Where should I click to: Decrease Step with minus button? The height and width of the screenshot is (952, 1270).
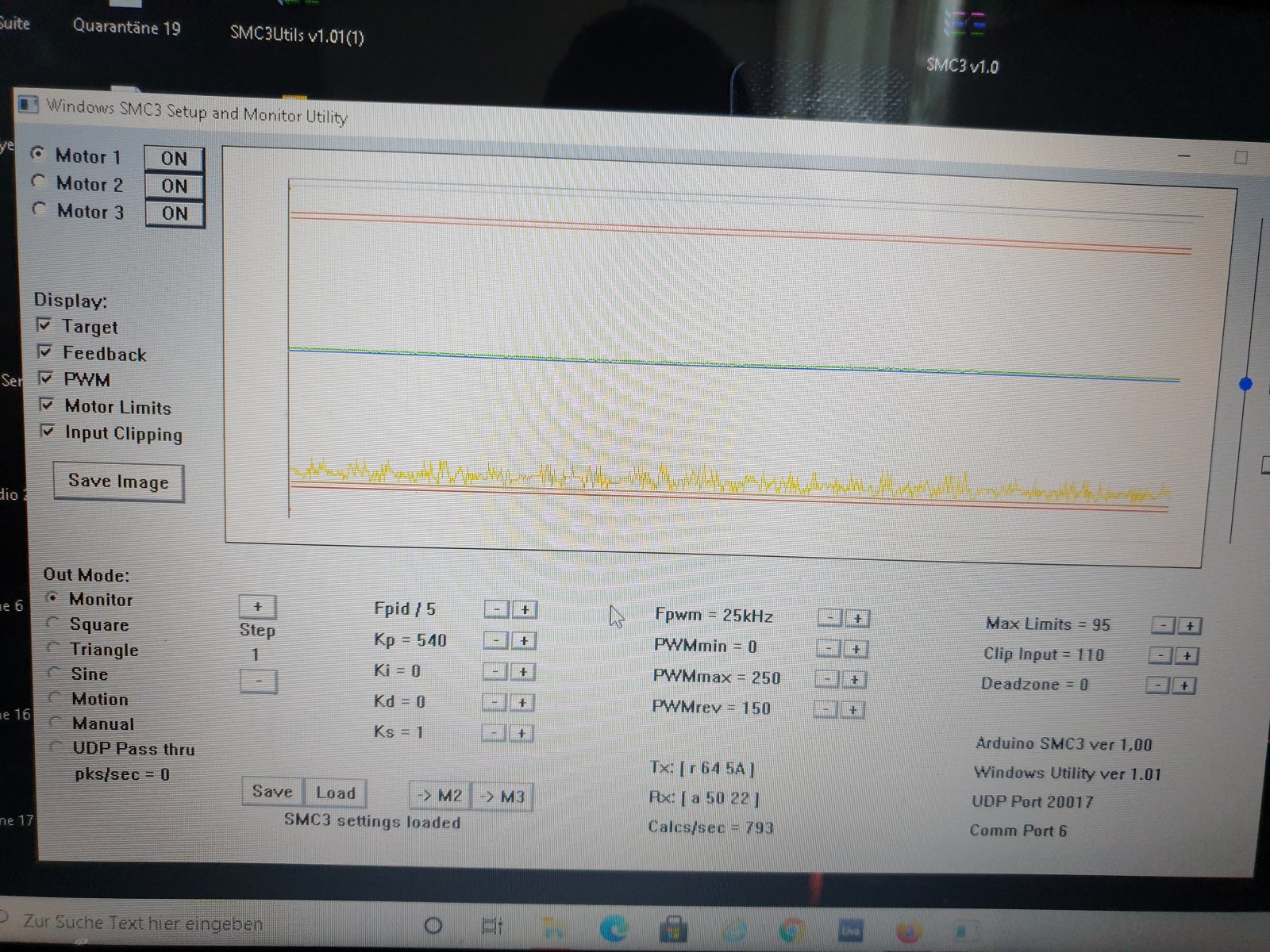(258, 681)
